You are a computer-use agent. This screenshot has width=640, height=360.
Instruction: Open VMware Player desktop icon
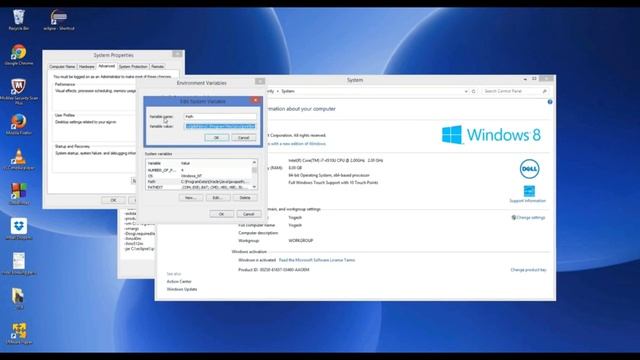click(x=18, y=333)
